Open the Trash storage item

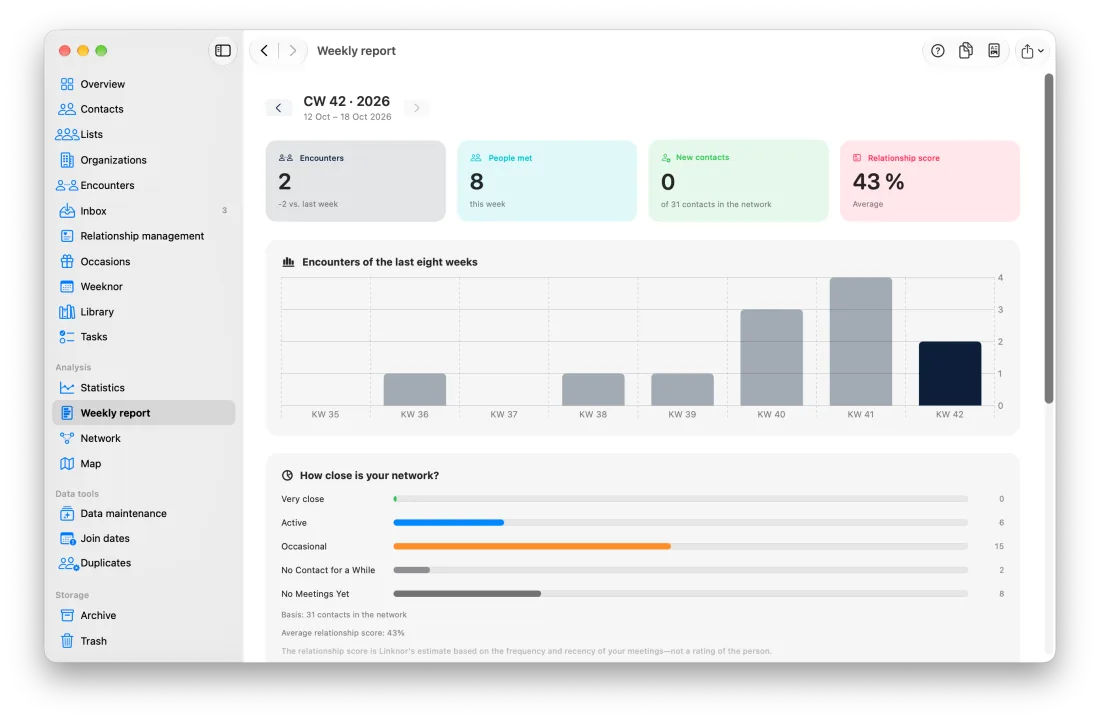pyautogui.click(x=144, y=641)
